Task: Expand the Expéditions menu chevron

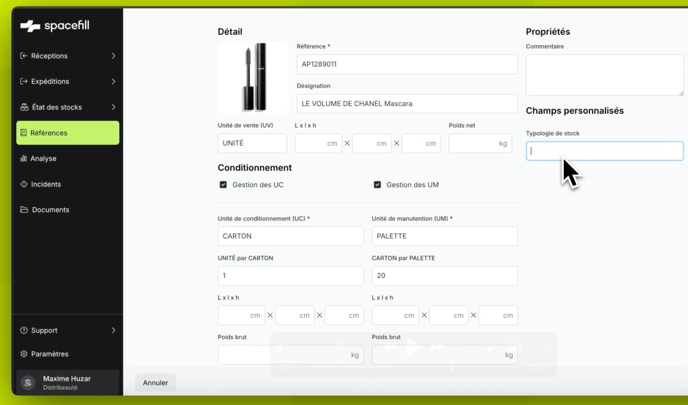Action: click(113, 82)
